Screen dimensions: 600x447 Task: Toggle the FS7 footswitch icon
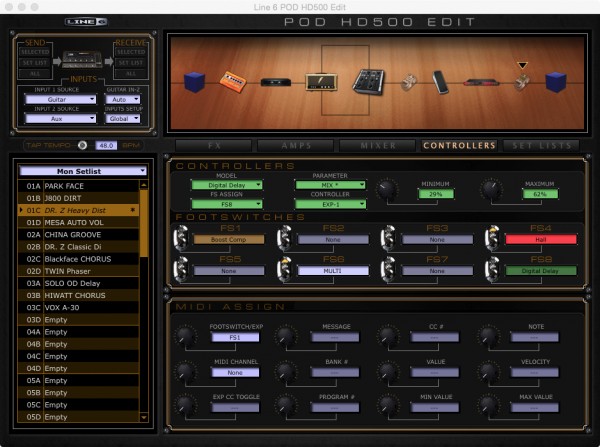(x=388, y=269)
